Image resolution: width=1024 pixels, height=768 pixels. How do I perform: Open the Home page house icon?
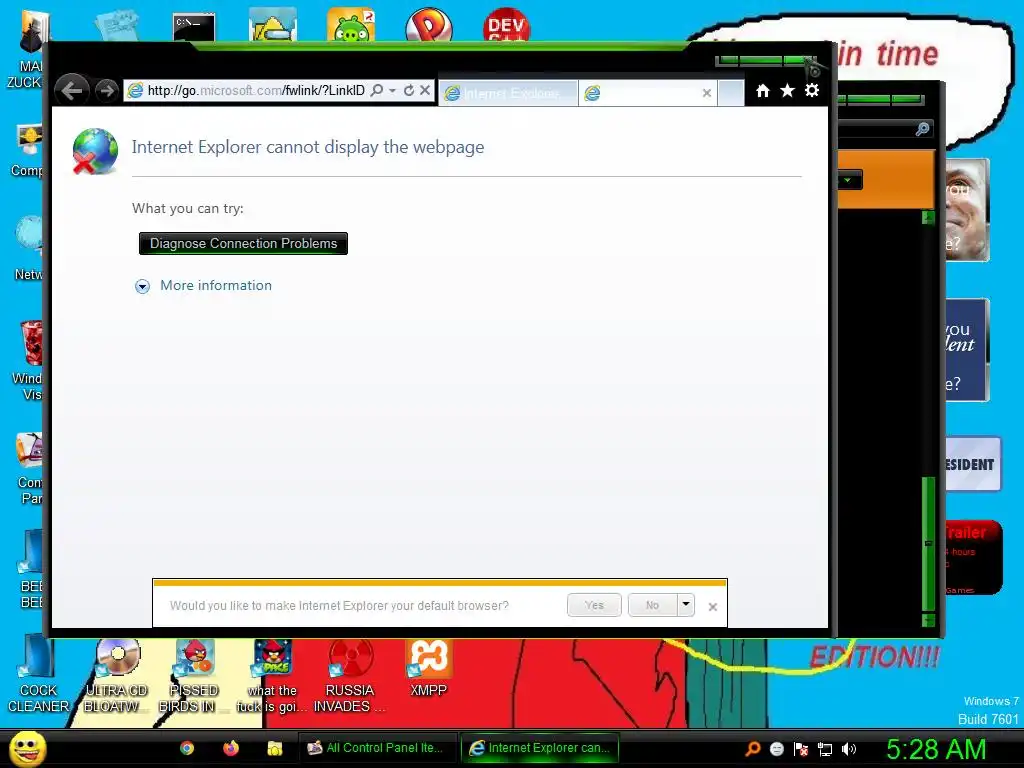click(763, 90)
